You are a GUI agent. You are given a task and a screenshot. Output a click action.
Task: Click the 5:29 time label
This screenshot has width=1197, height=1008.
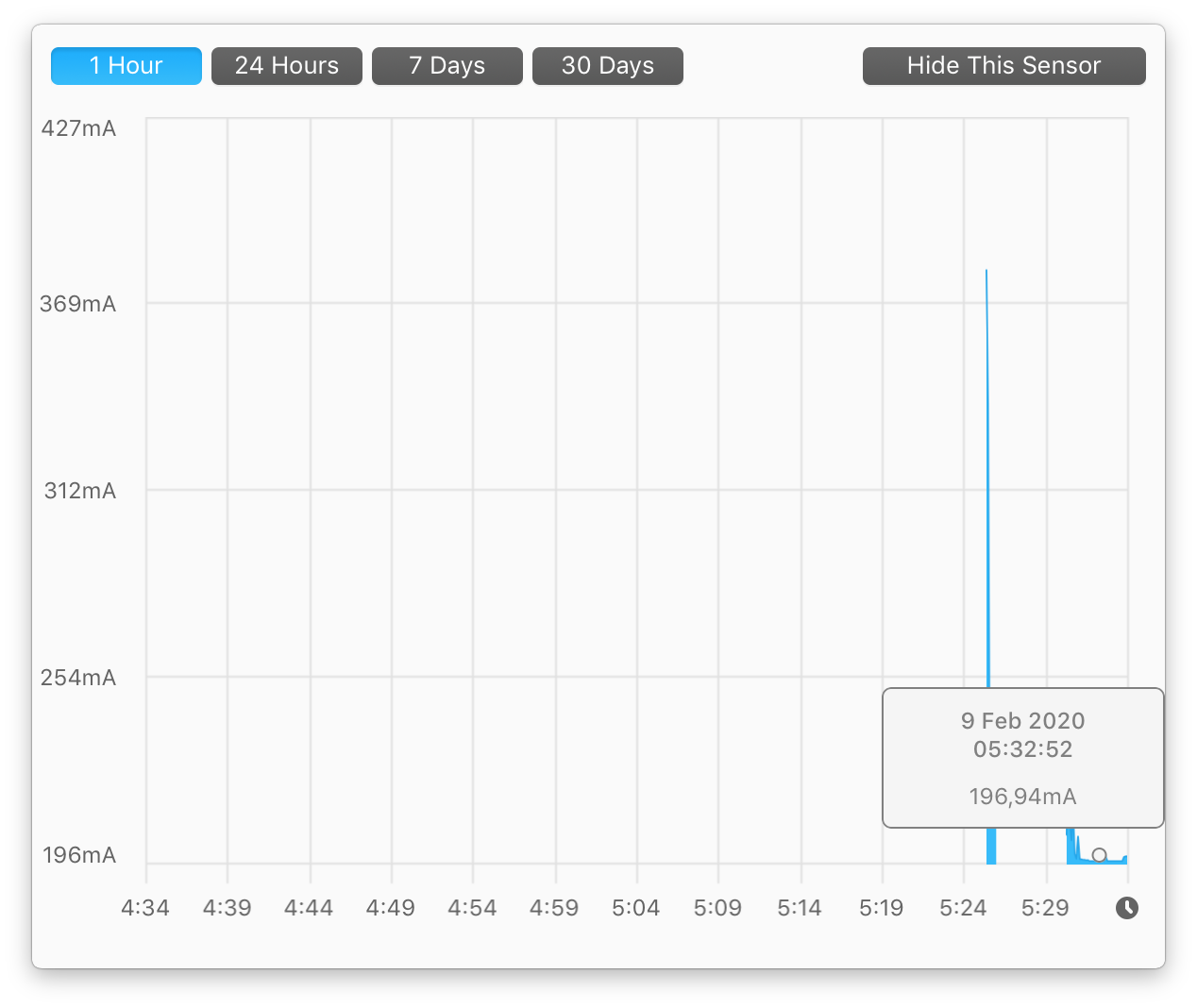pyautogui.click(x=1045, y=907)
